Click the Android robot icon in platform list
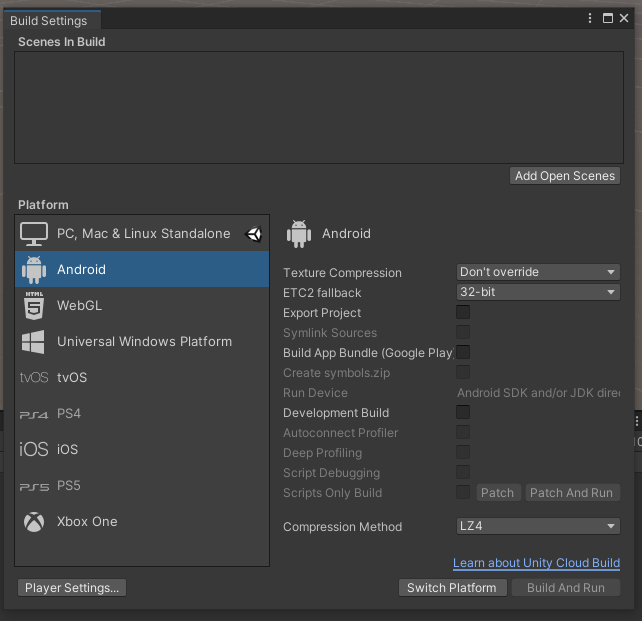The width and height of the screenshot is (642, 621). [x=34, y=269]
